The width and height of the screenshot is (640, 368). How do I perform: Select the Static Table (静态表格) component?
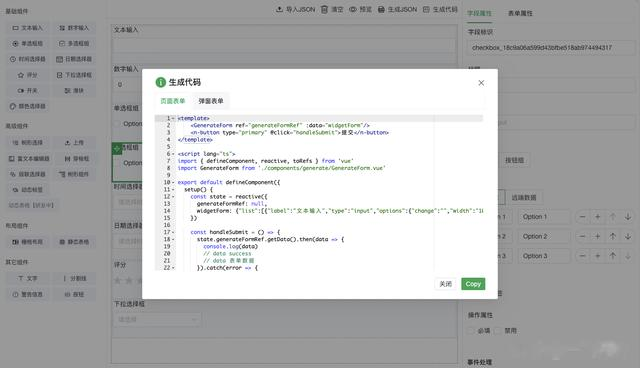74,242
